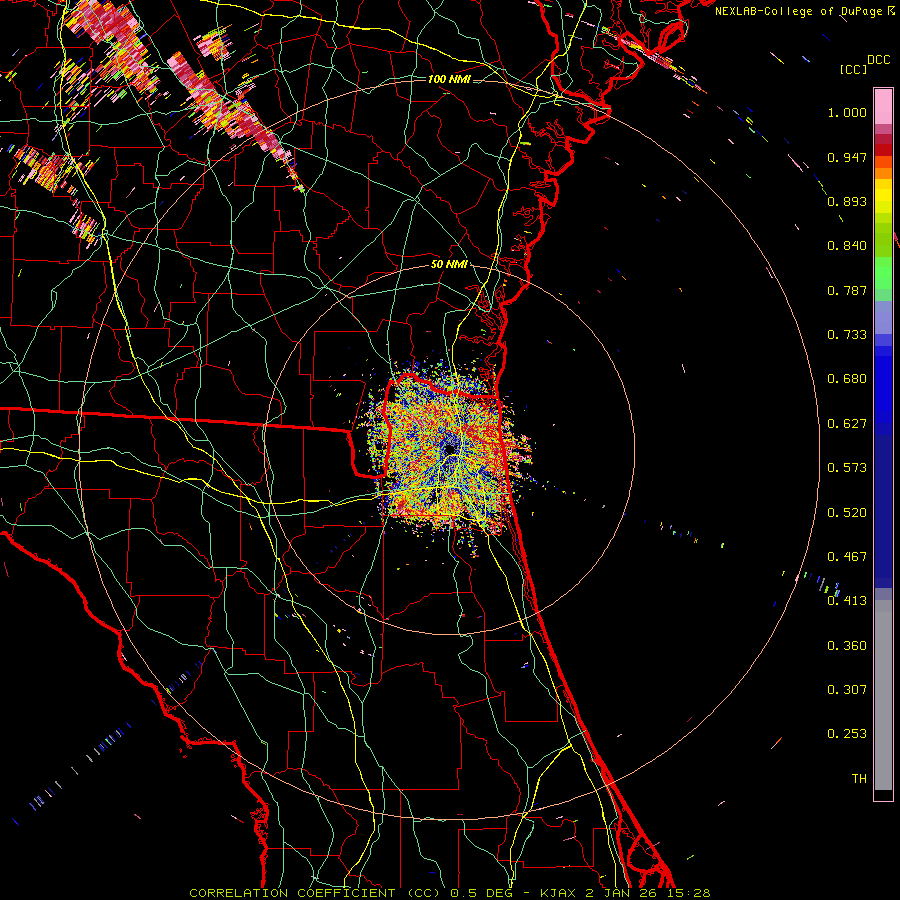
Task: Click the 0.360 scale value
Action: point(847,646)
